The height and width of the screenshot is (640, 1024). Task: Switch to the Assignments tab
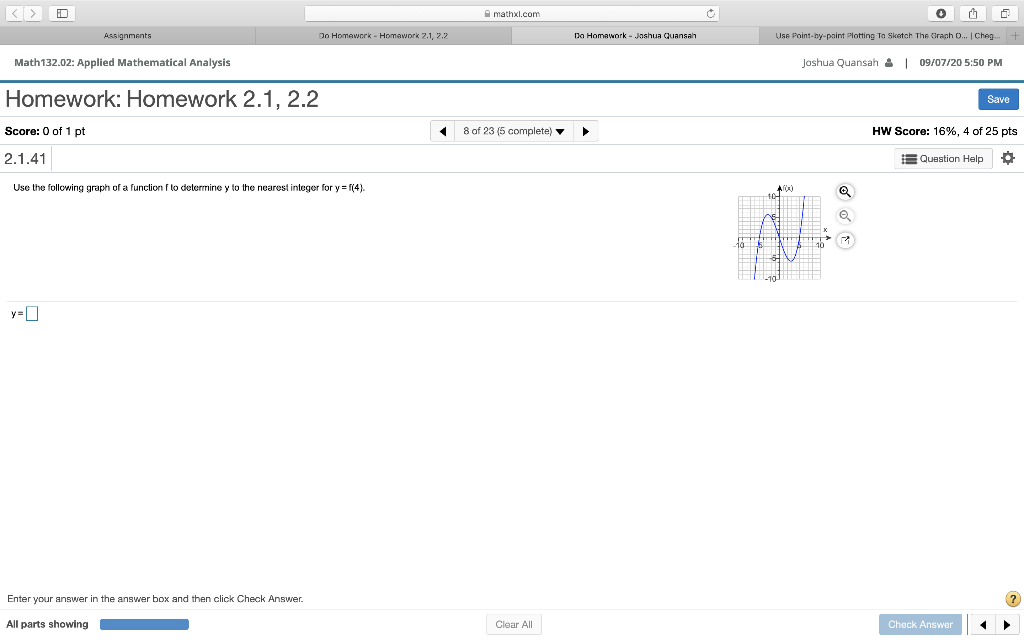tap(127, 33)
